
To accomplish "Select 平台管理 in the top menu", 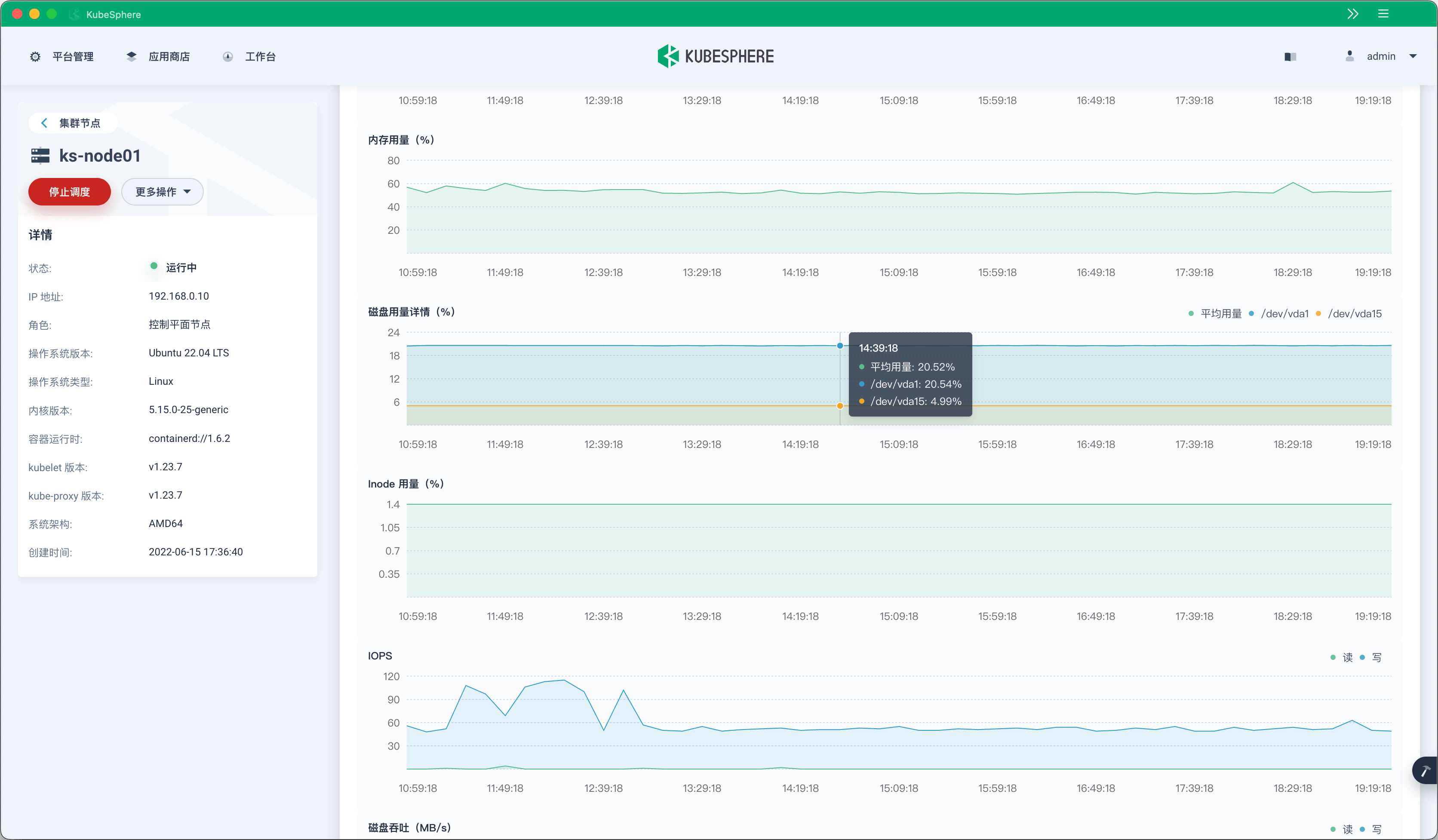I will coord(73,56).
